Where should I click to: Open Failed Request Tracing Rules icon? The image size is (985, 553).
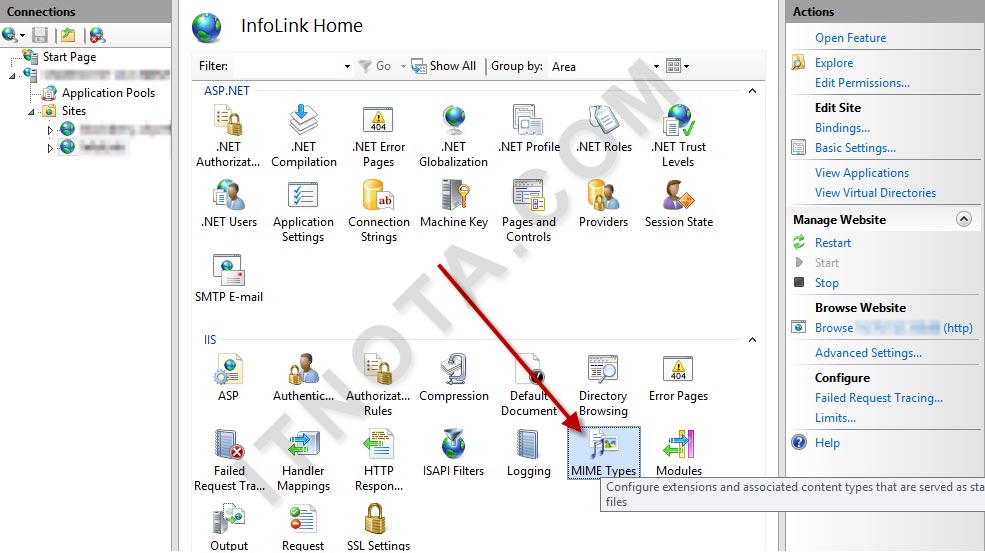229,460
